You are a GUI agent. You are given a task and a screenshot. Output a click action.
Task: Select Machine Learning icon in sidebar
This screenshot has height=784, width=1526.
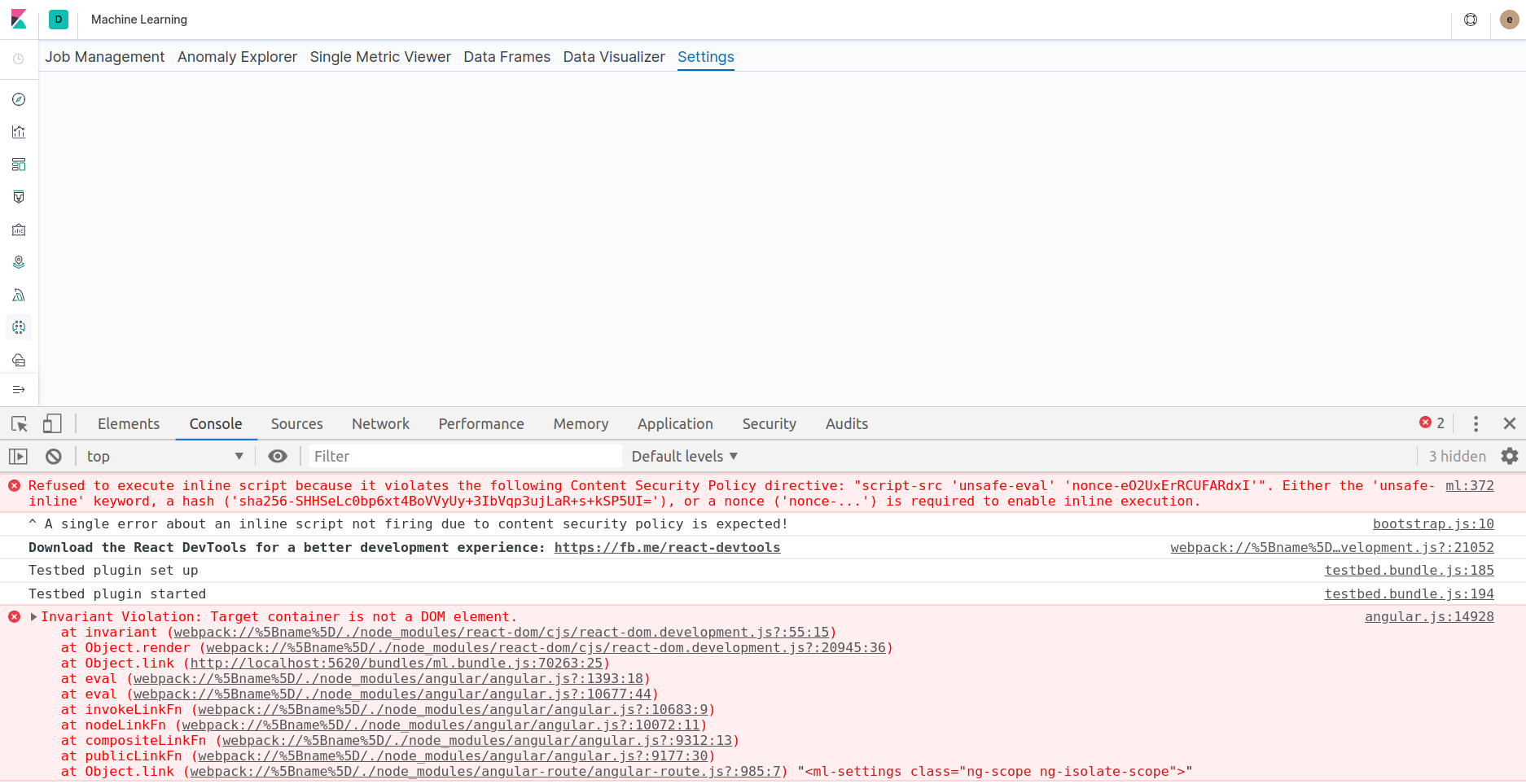point(19,327)
